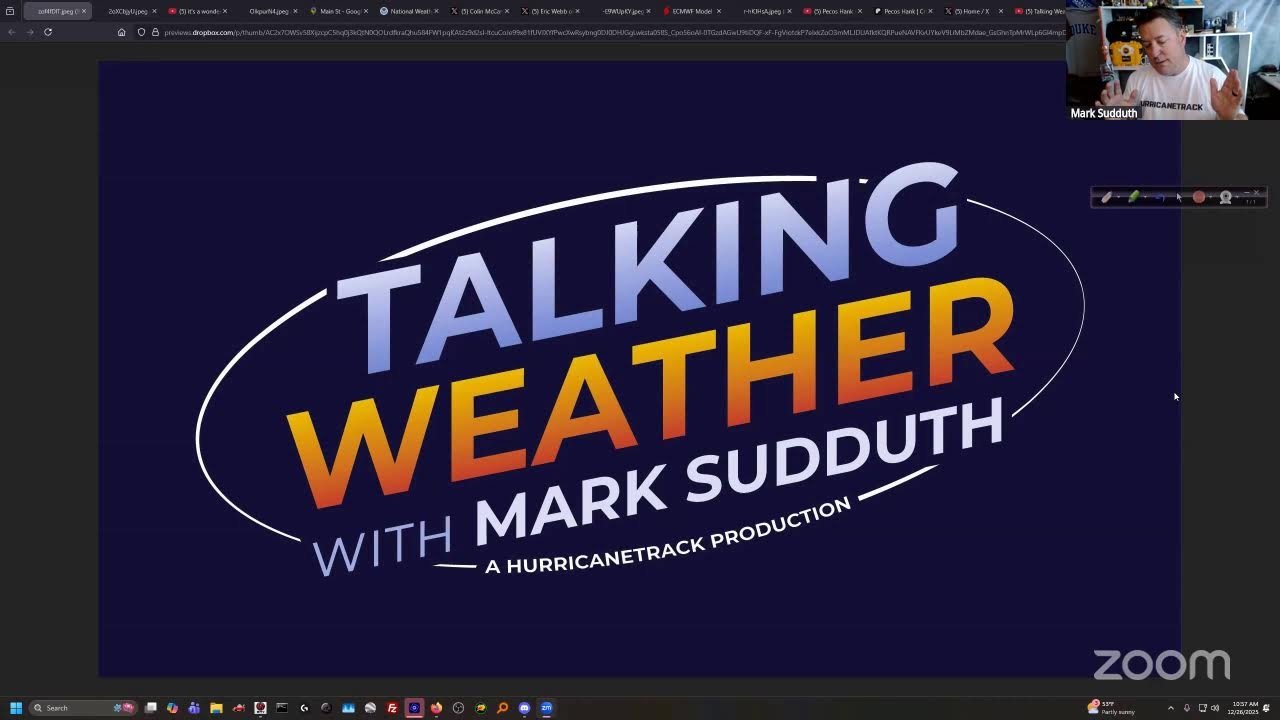Click the browser back arrow
This screenshot has width=1280, height=720.
(12, 32)
